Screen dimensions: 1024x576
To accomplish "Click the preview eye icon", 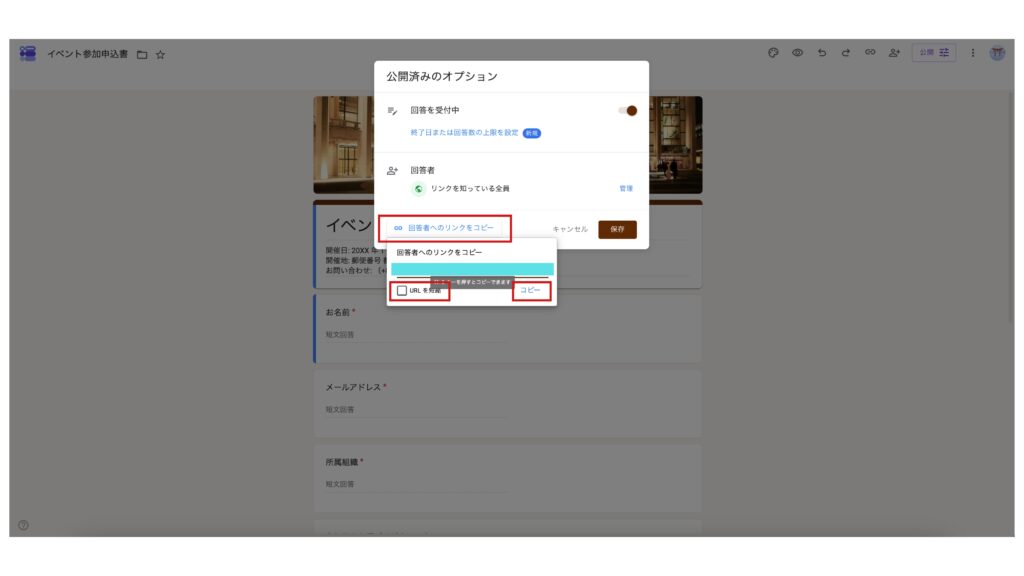I will (x=797, y=53).
